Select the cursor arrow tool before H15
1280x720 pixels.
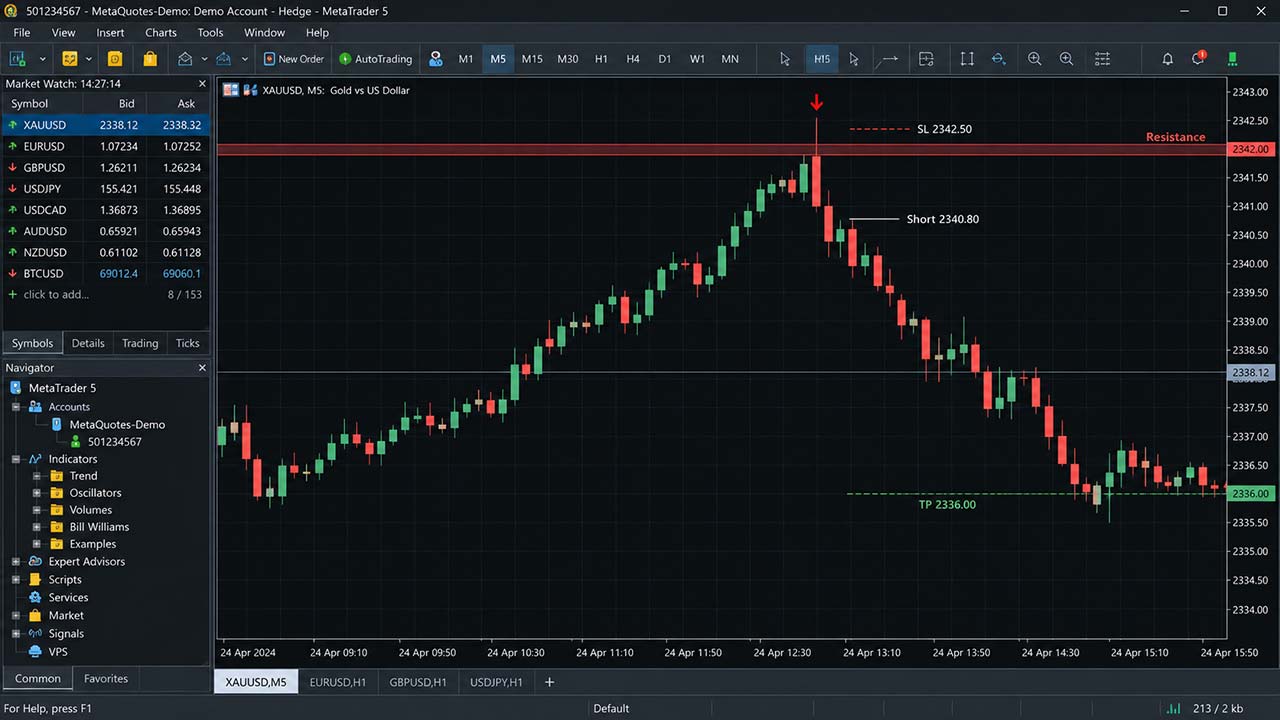(785, 59)
